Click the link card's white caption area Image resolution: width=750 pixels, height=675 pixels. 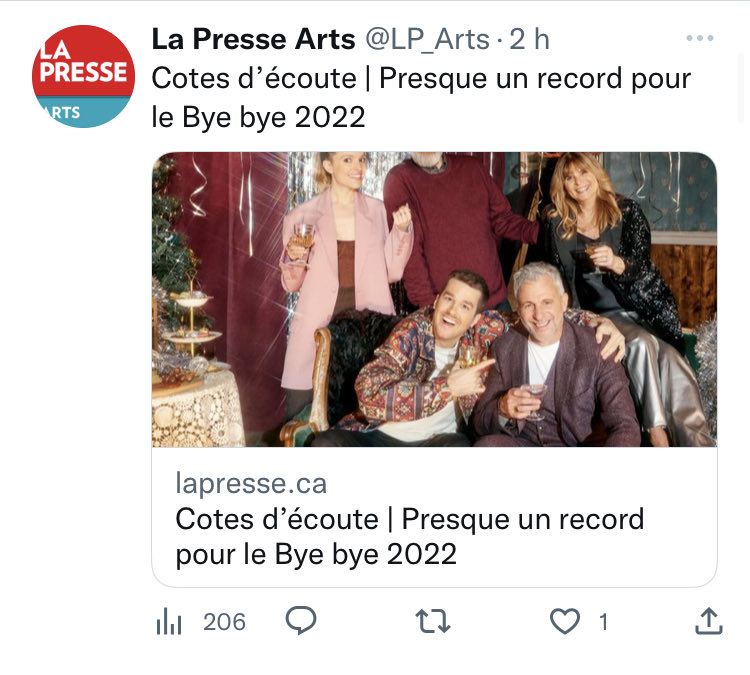[434, 517]
